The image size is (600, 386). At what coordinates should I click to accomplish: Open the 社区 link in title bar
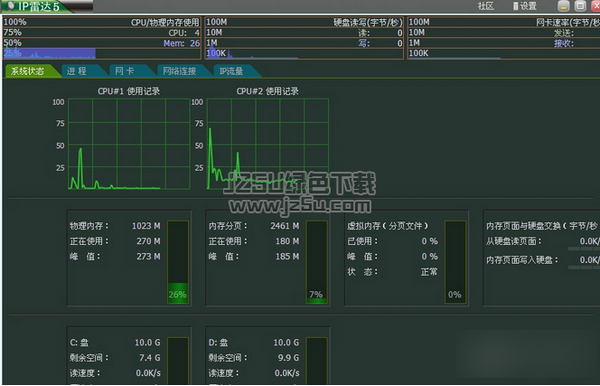[486, 6]
